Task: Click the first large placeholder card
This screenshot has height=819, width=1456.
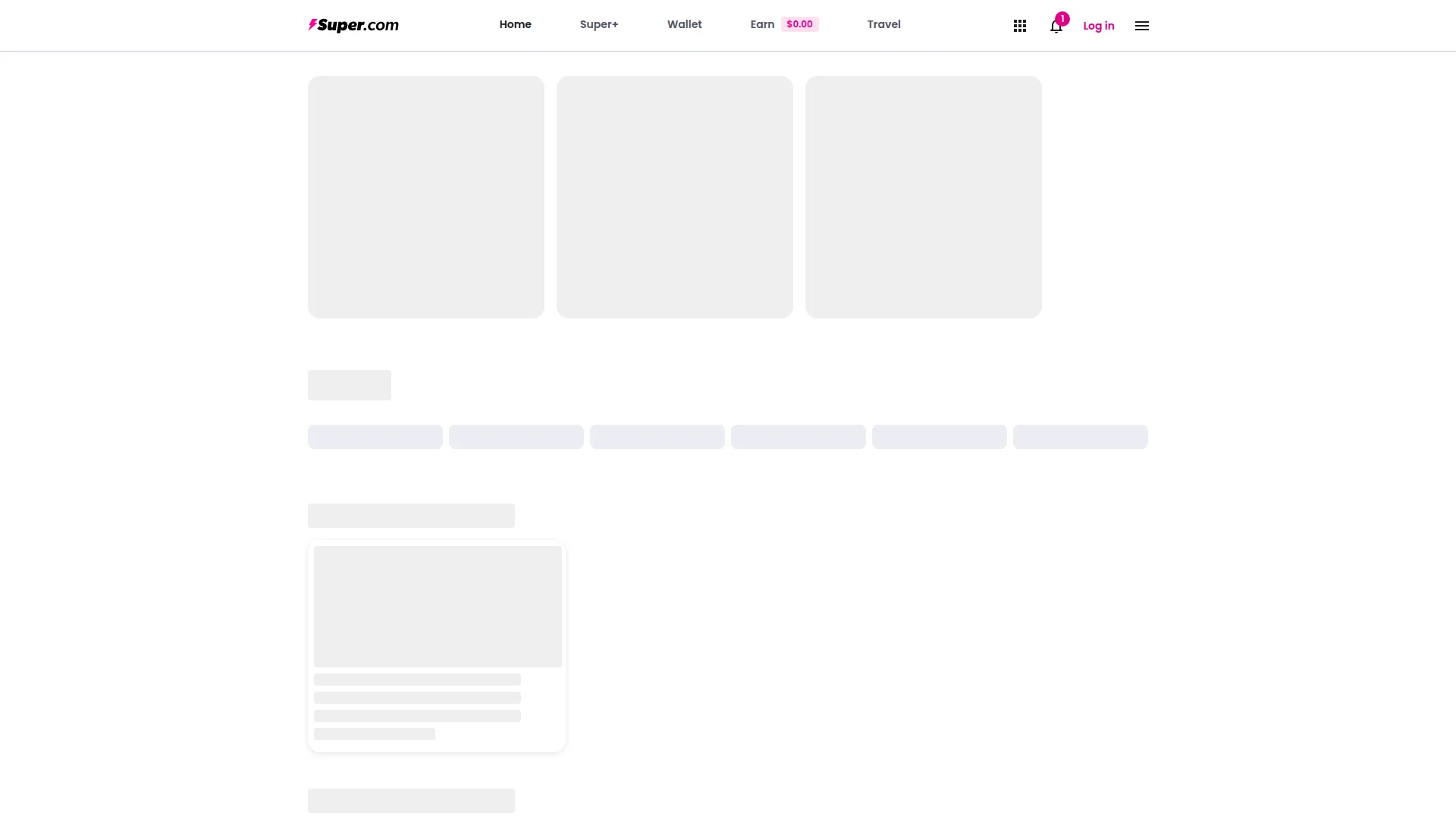Action: pyautogui.click(x=425, y=197)
